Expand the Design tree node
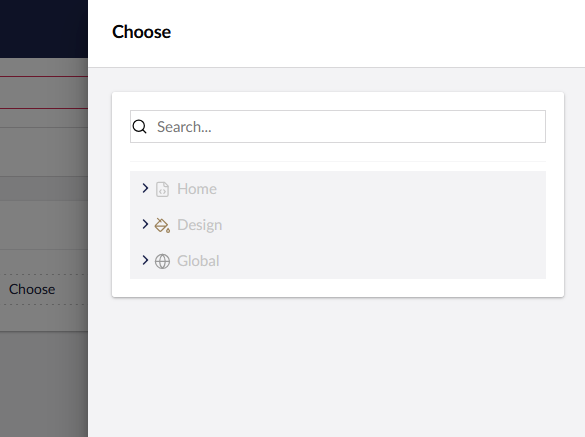 coord(145,224)
